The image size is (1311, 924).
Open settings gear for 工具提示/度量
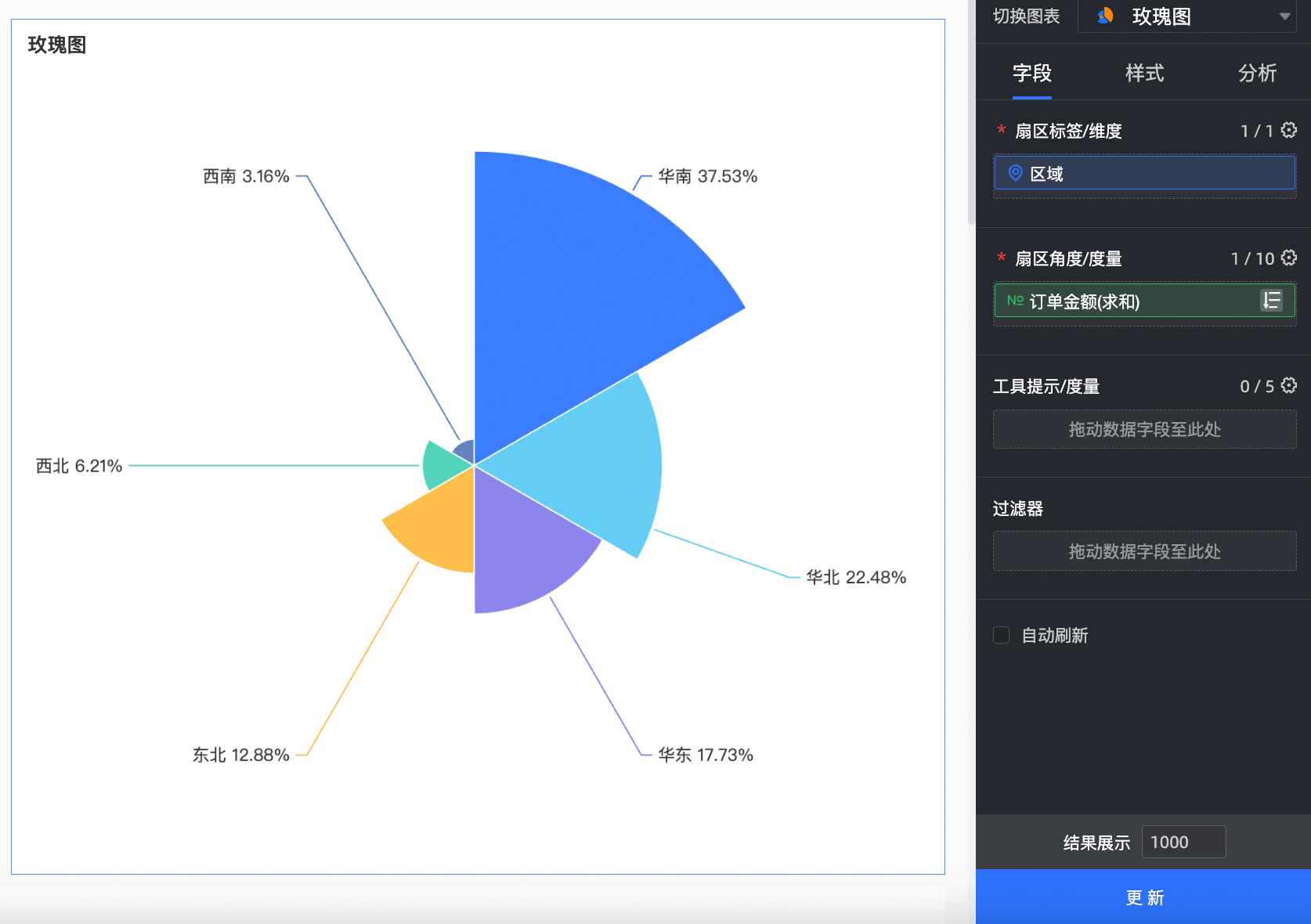(1289, 385)
